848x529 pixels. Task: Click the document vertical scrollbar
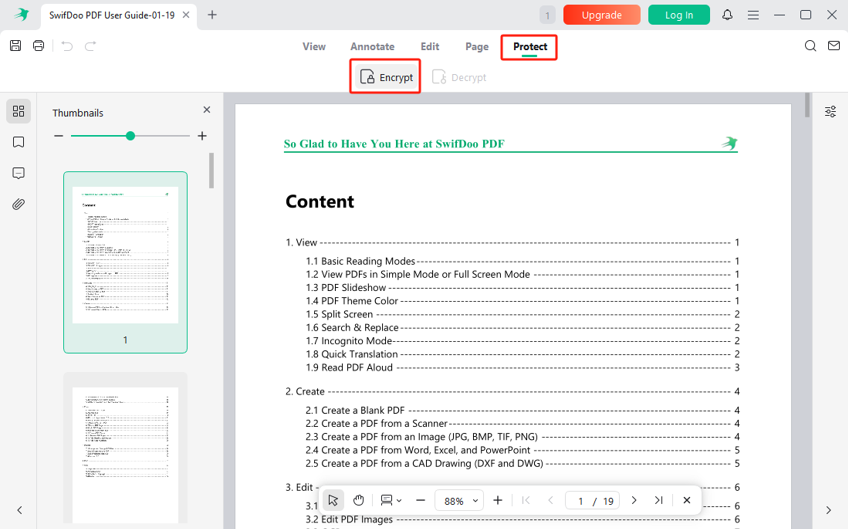pos(807,105)
